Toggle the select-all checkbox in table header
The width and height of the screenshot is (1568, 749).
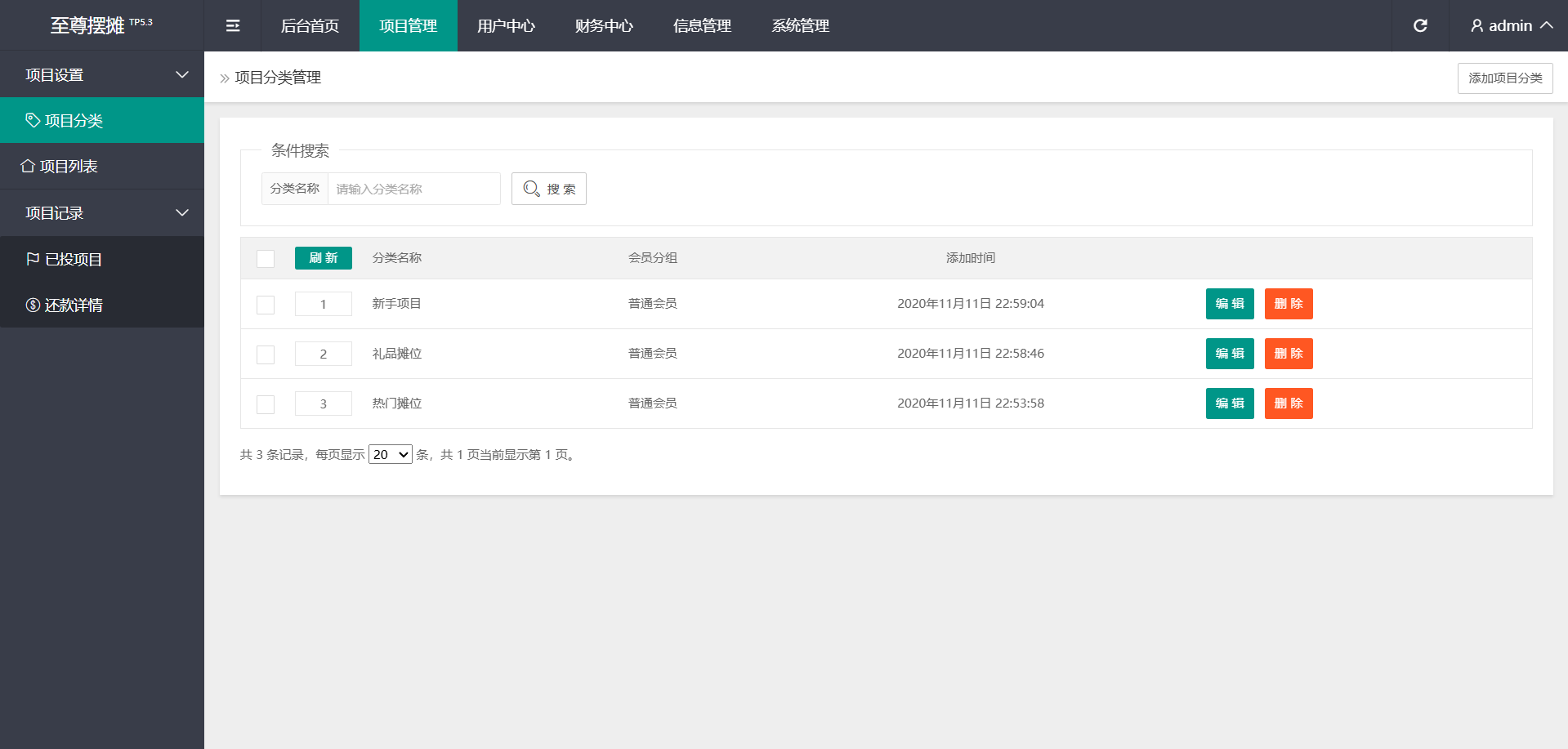point(266,259)
